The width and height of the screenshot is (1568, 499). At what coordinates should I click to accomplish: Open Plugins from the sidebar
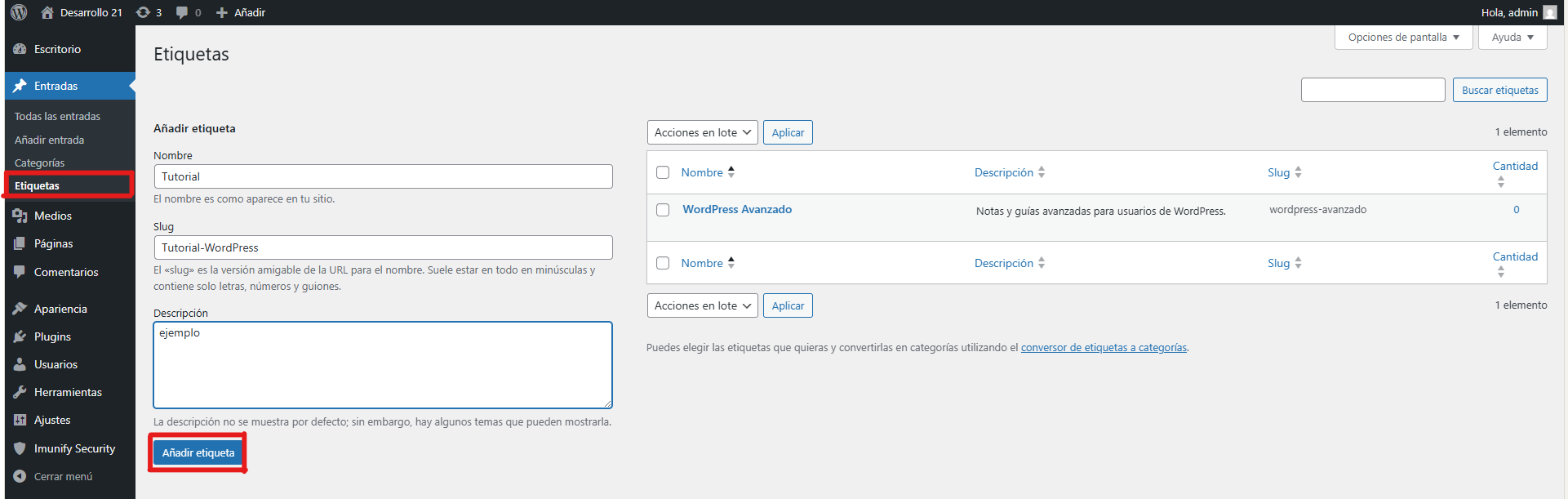52,336
